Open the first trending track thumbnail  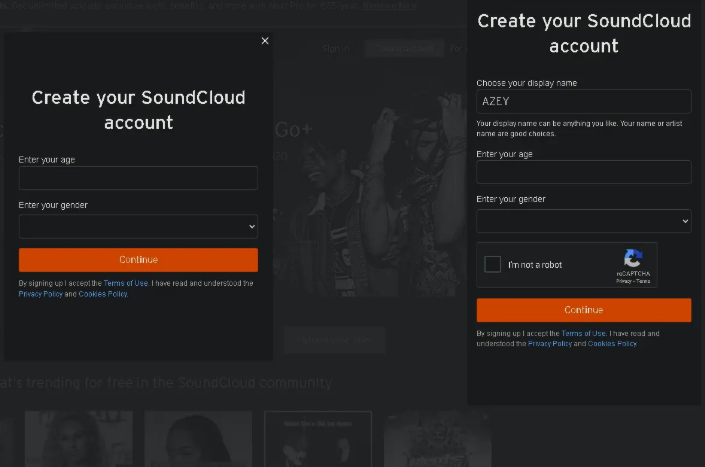click(x=79, y=438)
